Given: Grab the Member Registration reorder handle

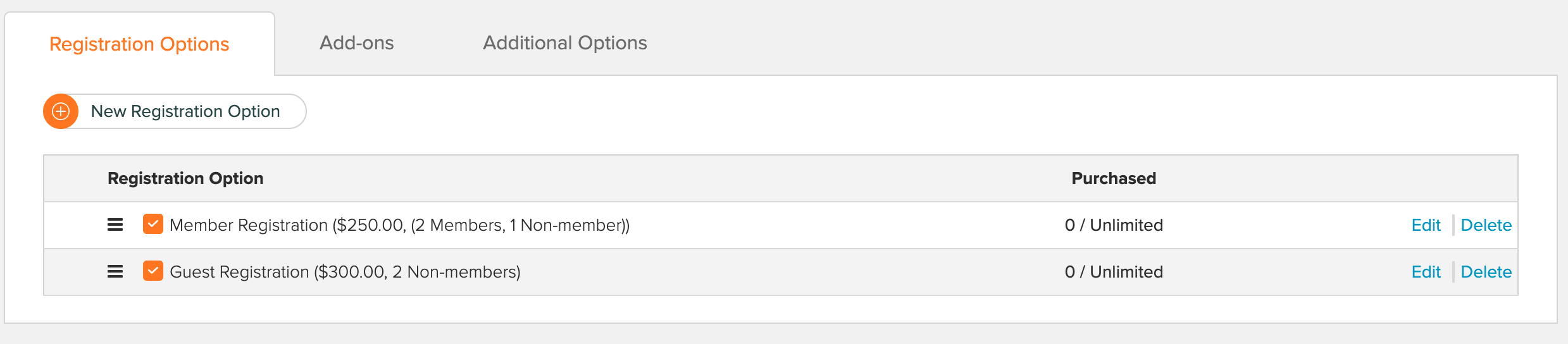Looking at the screenshot, I should (115, 225).
